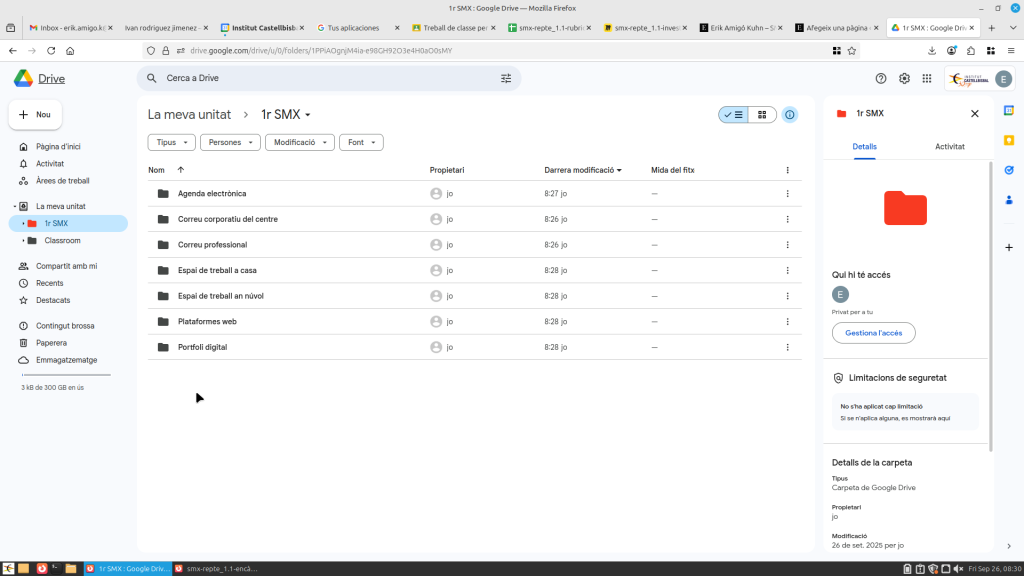Open the Modificació filter dropdown
Viewport: 1024px width, 576px height.
[299, 143]
